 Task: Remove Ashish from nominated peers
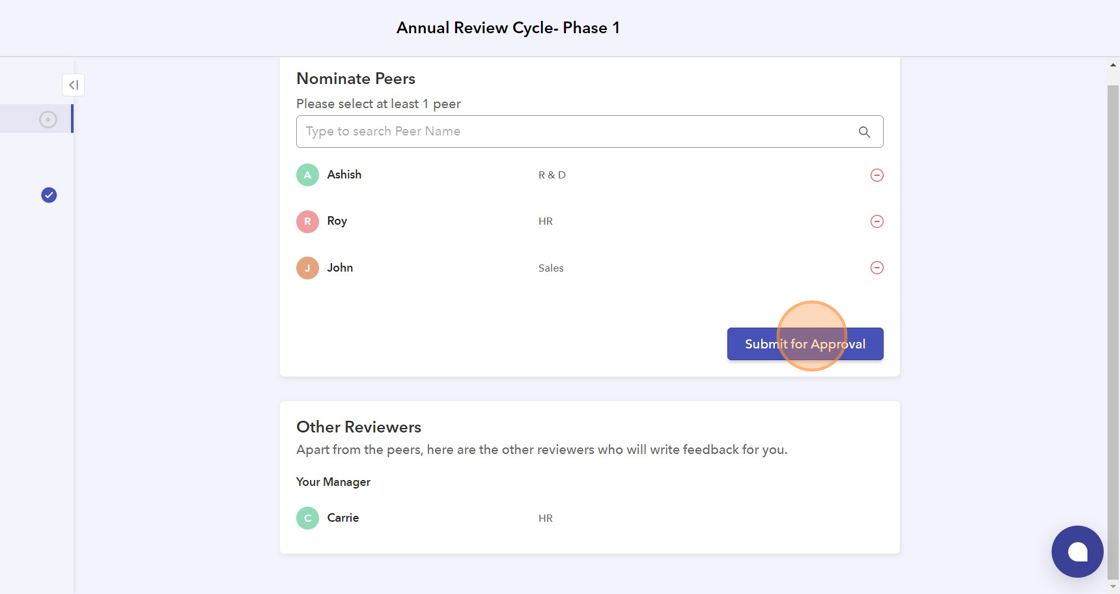pyautogui.click(x=877, y=175)
